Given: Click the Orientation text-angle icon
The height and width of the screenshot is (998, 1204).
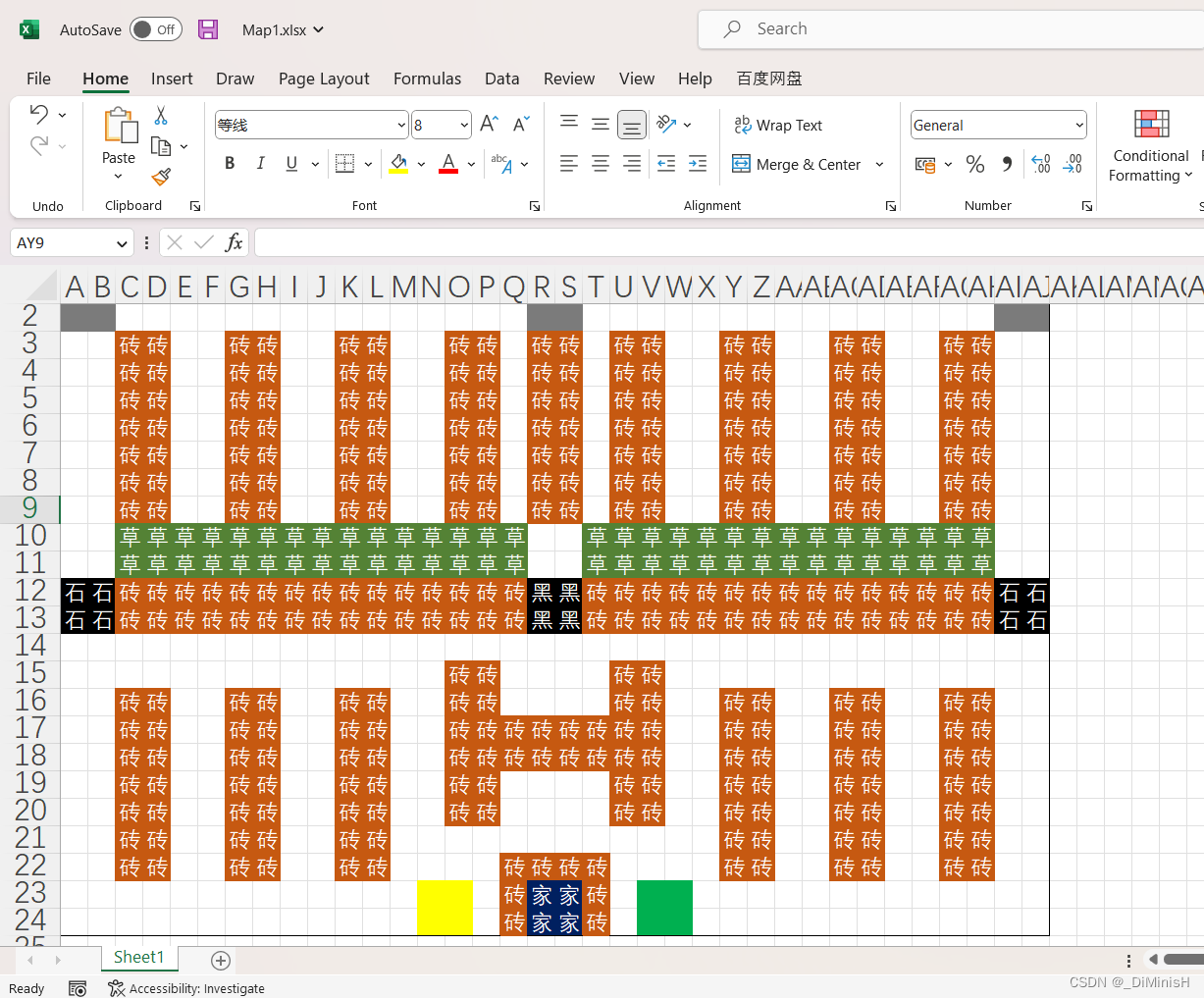Looking at the screenshot, I should 667,124.
